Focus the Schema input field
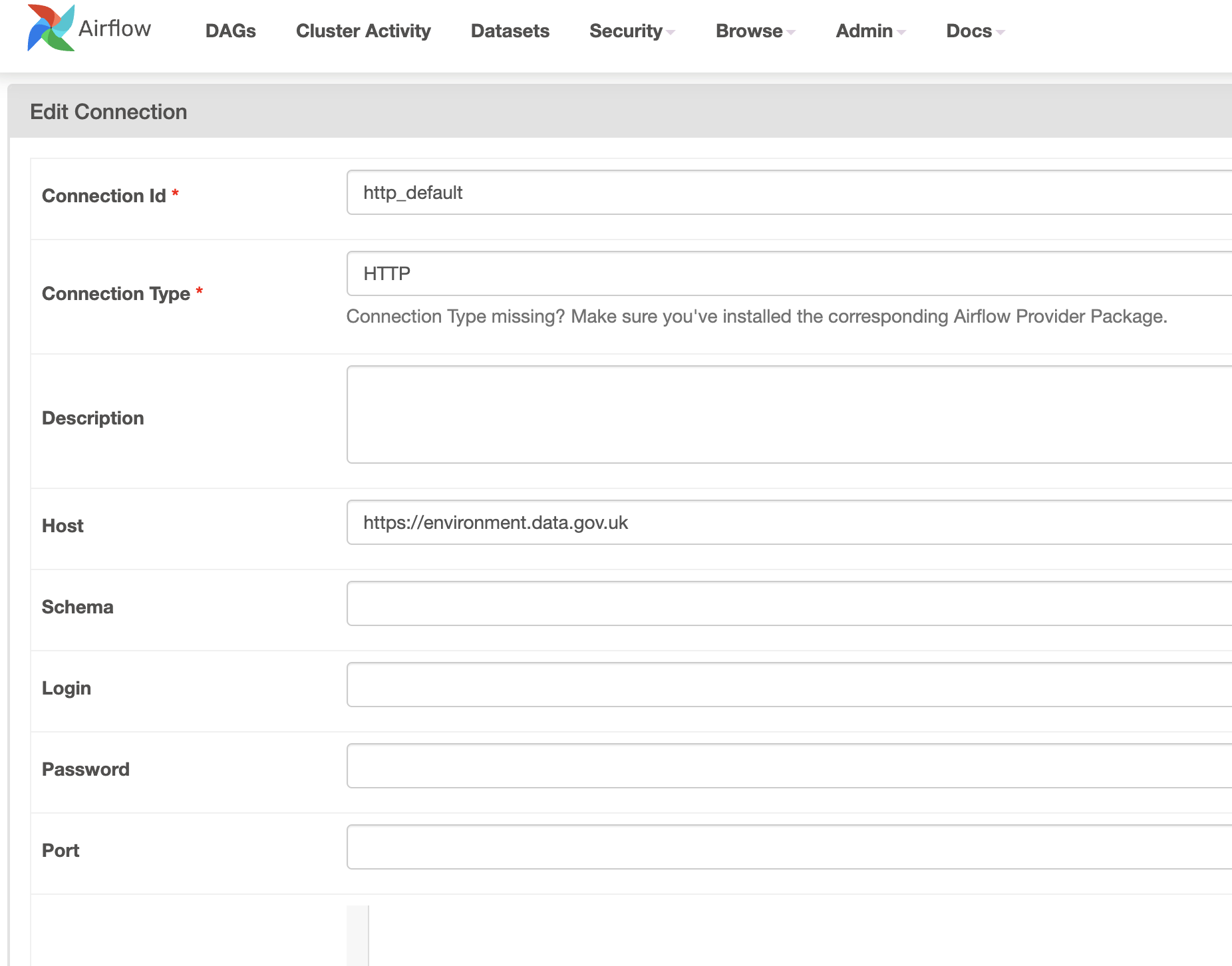The height and width of the screenshot is (966, 1232). [789, 603]
